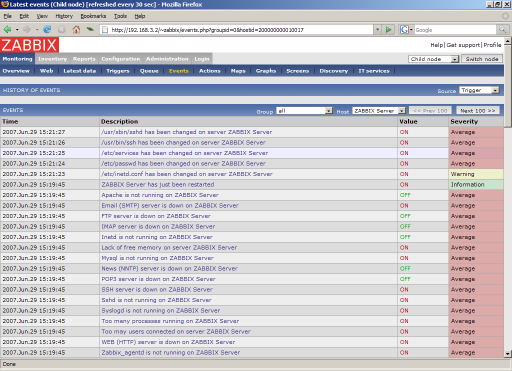Open the Host ZABBIX Server dropdown
Screen dimensions: 512x371
[379, 111]
